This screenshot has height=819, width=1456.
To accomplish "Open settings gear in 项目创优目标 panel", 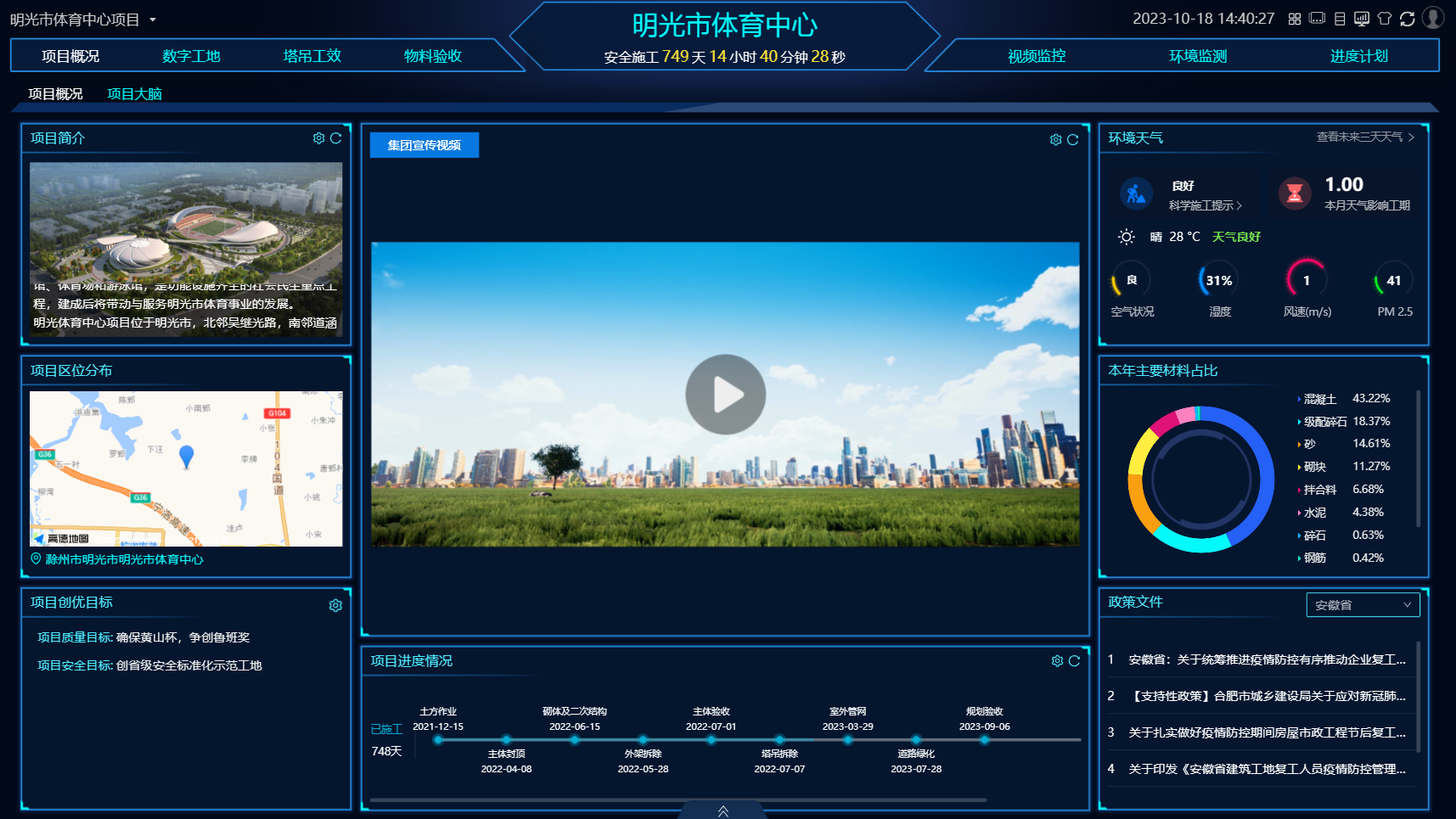I will coord(335,605).
